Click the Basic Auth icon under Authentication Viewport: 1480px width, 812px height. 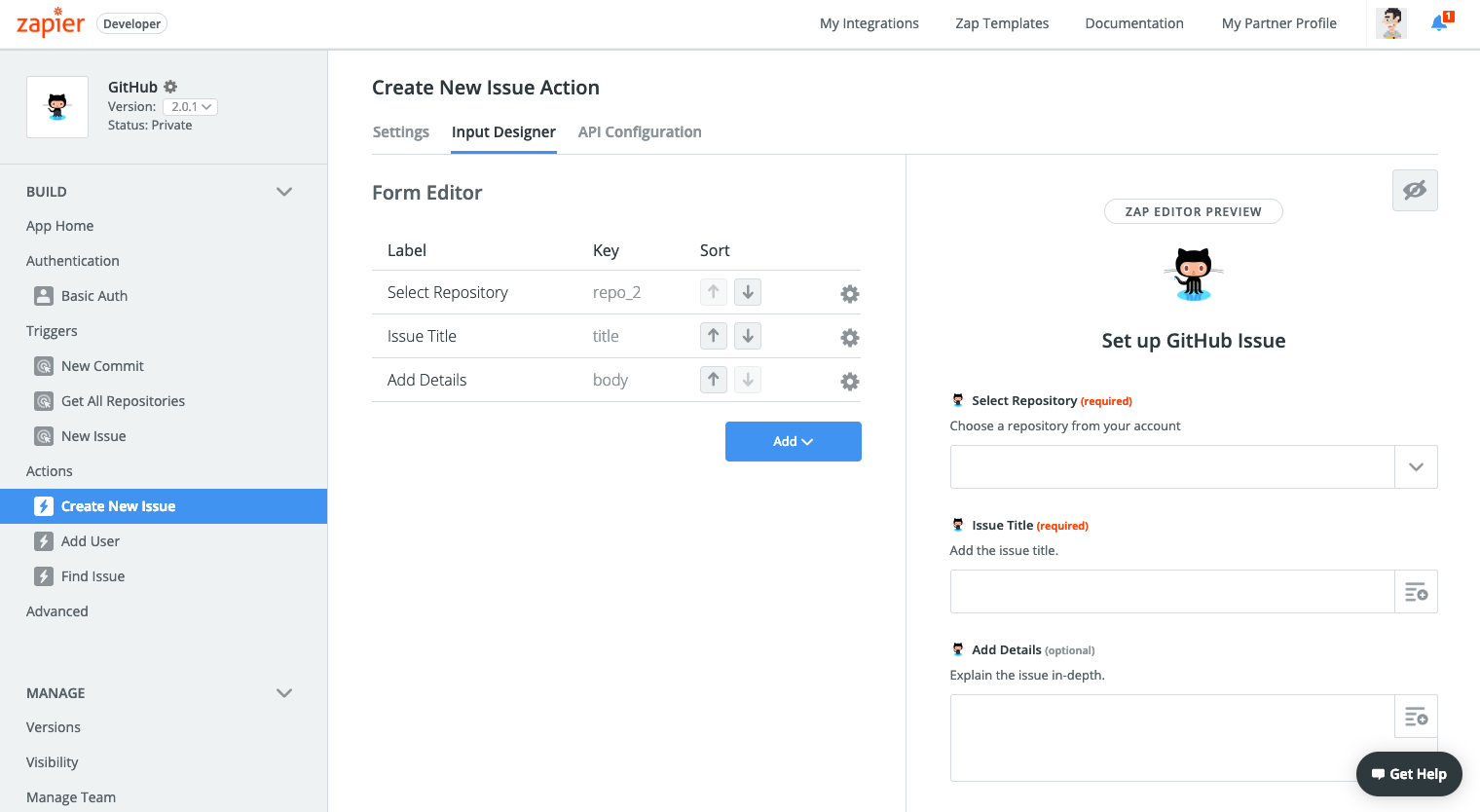coord(43,295)
